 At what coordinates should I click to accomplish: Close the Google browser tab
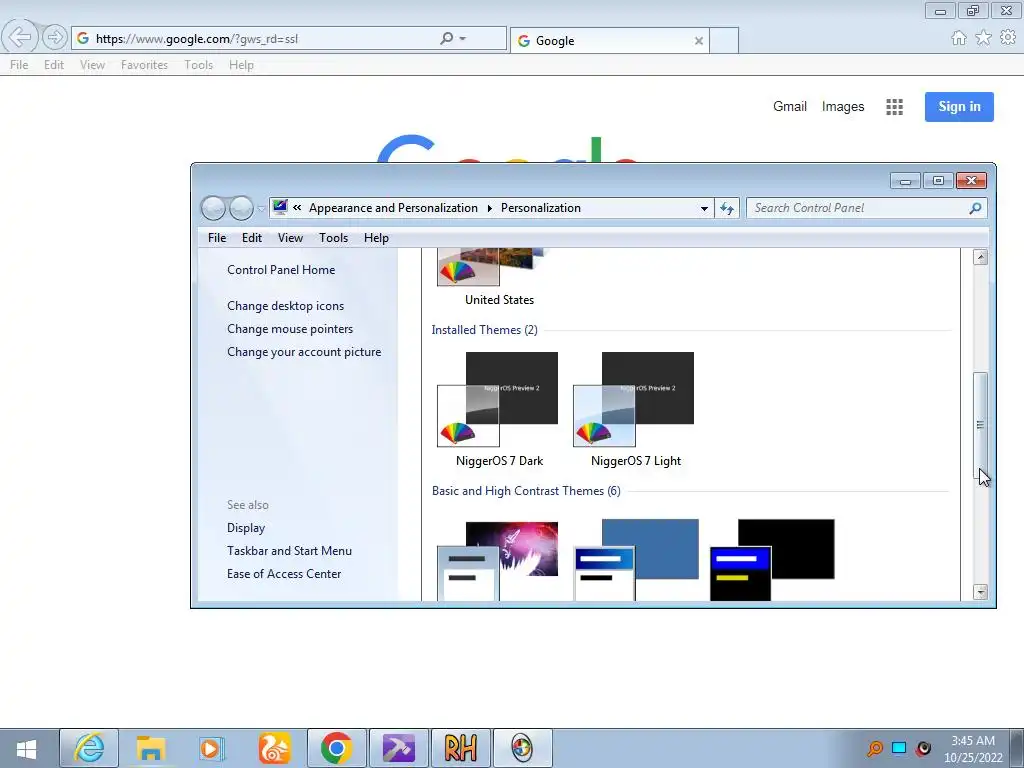699,40
